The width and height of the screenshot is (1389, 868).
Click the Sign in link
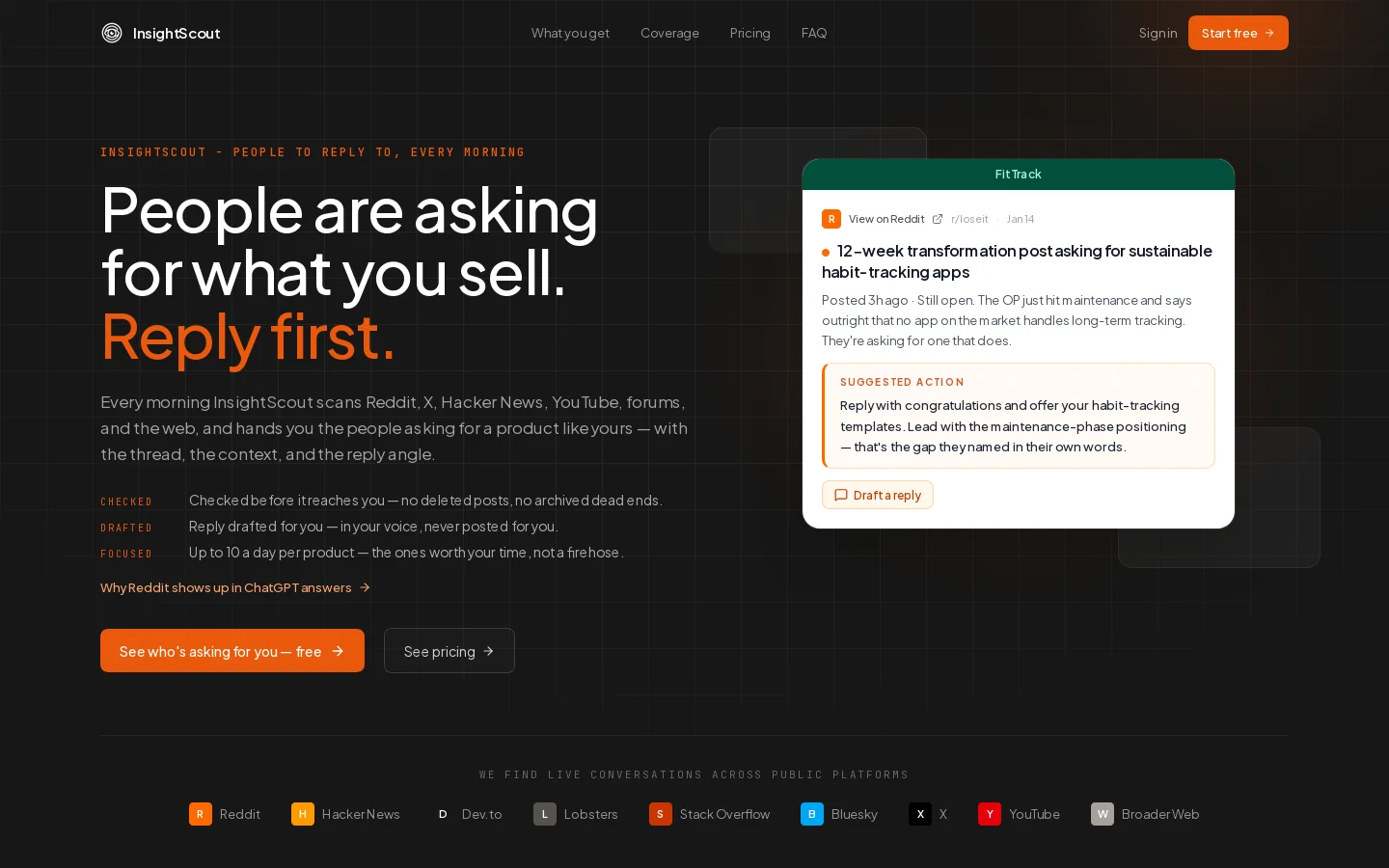tap(1157, 33)
